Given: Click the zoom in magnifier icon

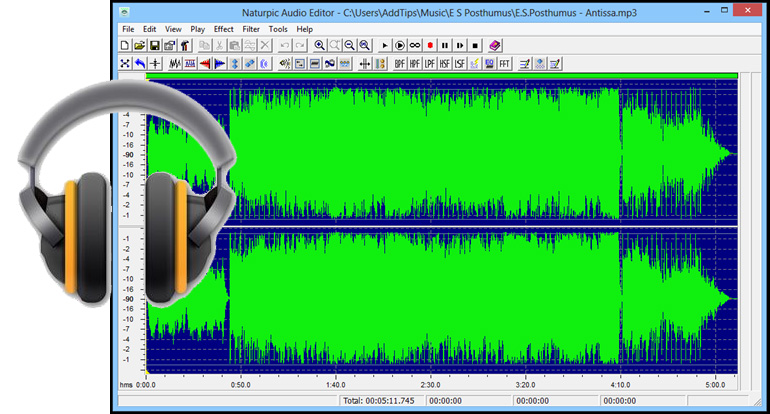Looking at the screenshot, I should tap(320, 46).
